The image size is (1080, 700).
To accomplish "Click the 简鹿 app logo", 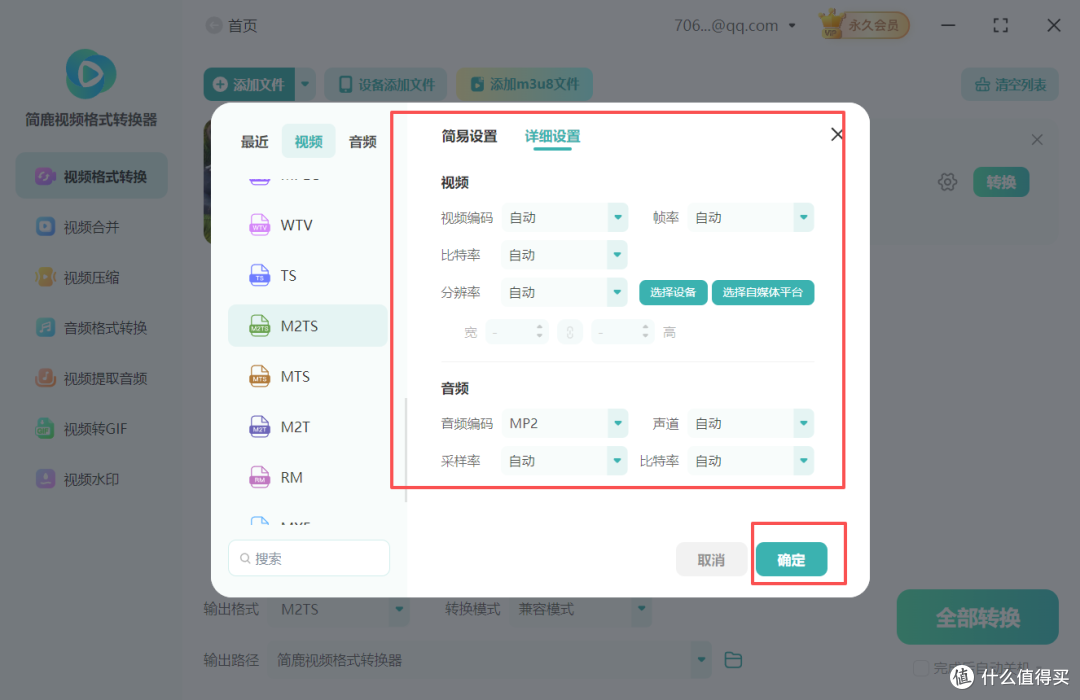I will click(90, 74).
